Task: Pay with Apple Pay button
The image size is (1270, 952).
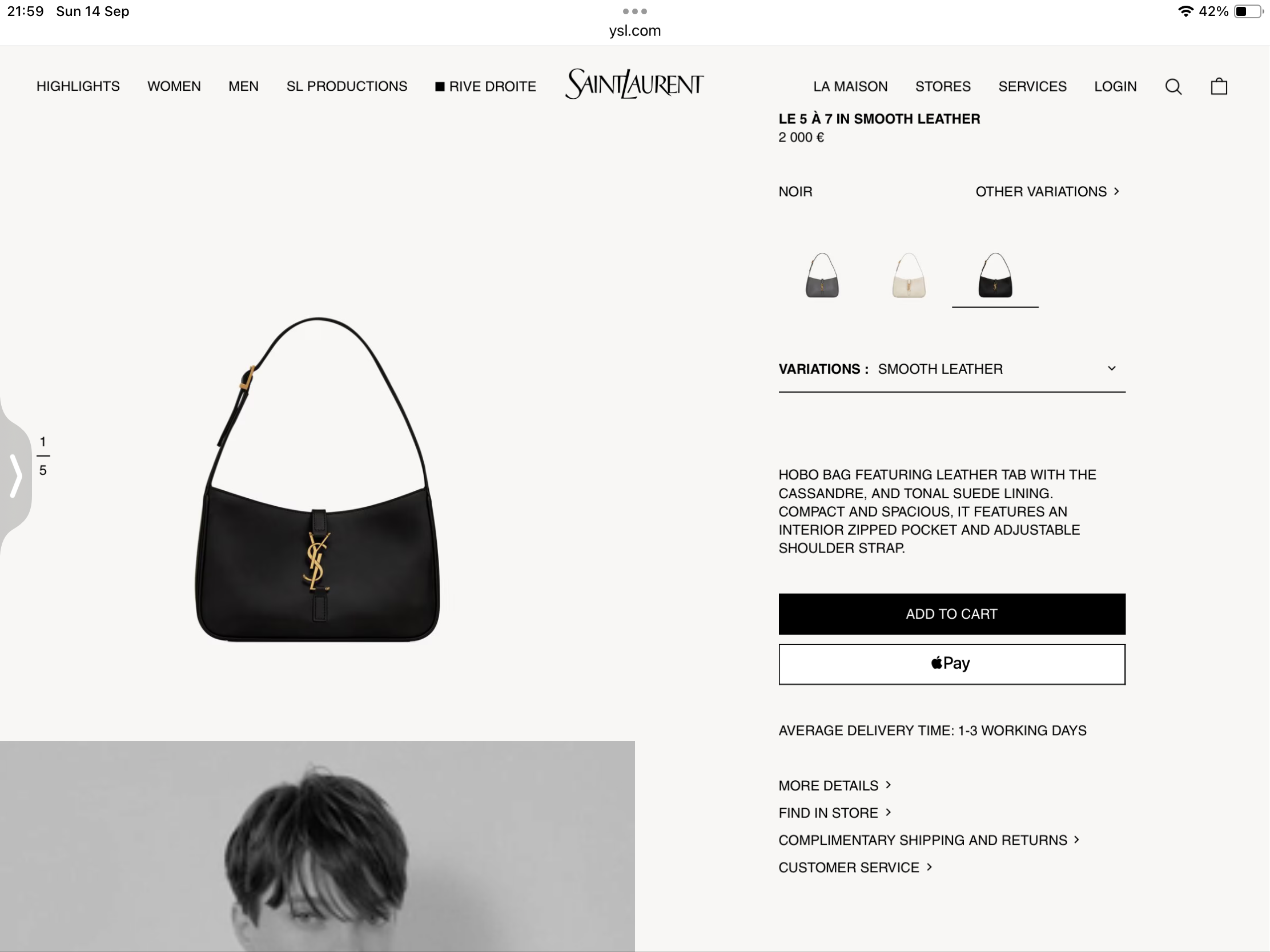Action: 952,664
